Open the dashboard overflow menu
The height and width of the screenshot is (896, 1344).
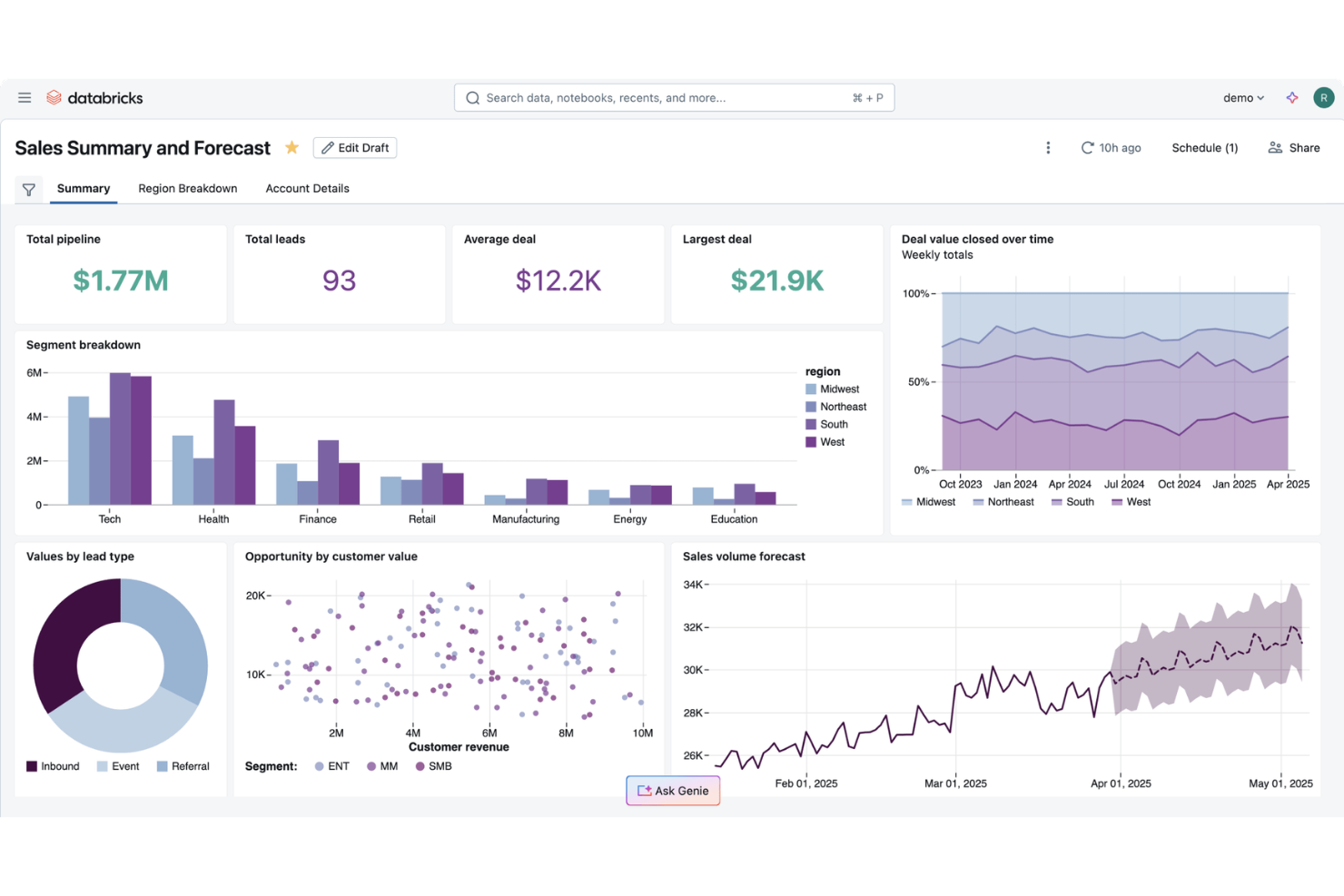pos(1048,147)
